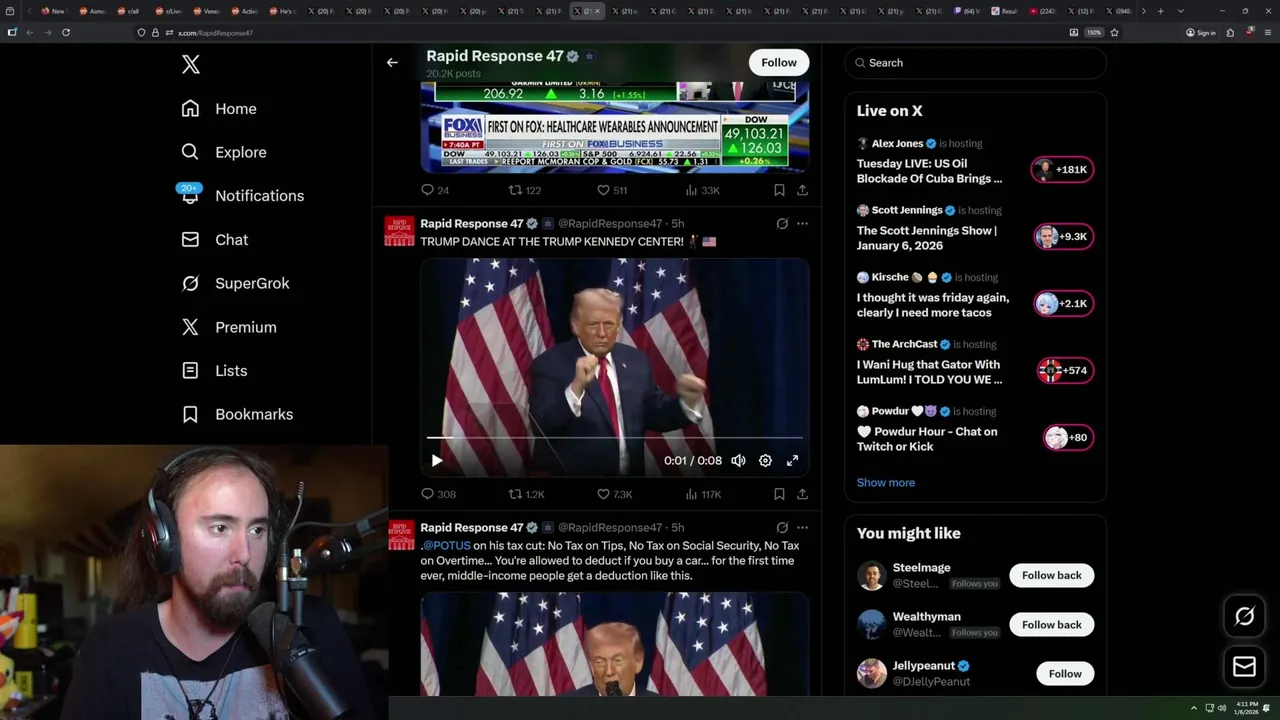This screenshot has width=1280, height=720.
Task: Go back with the profile header arrow
Action: pyautogui.click(x=392, y=62)
